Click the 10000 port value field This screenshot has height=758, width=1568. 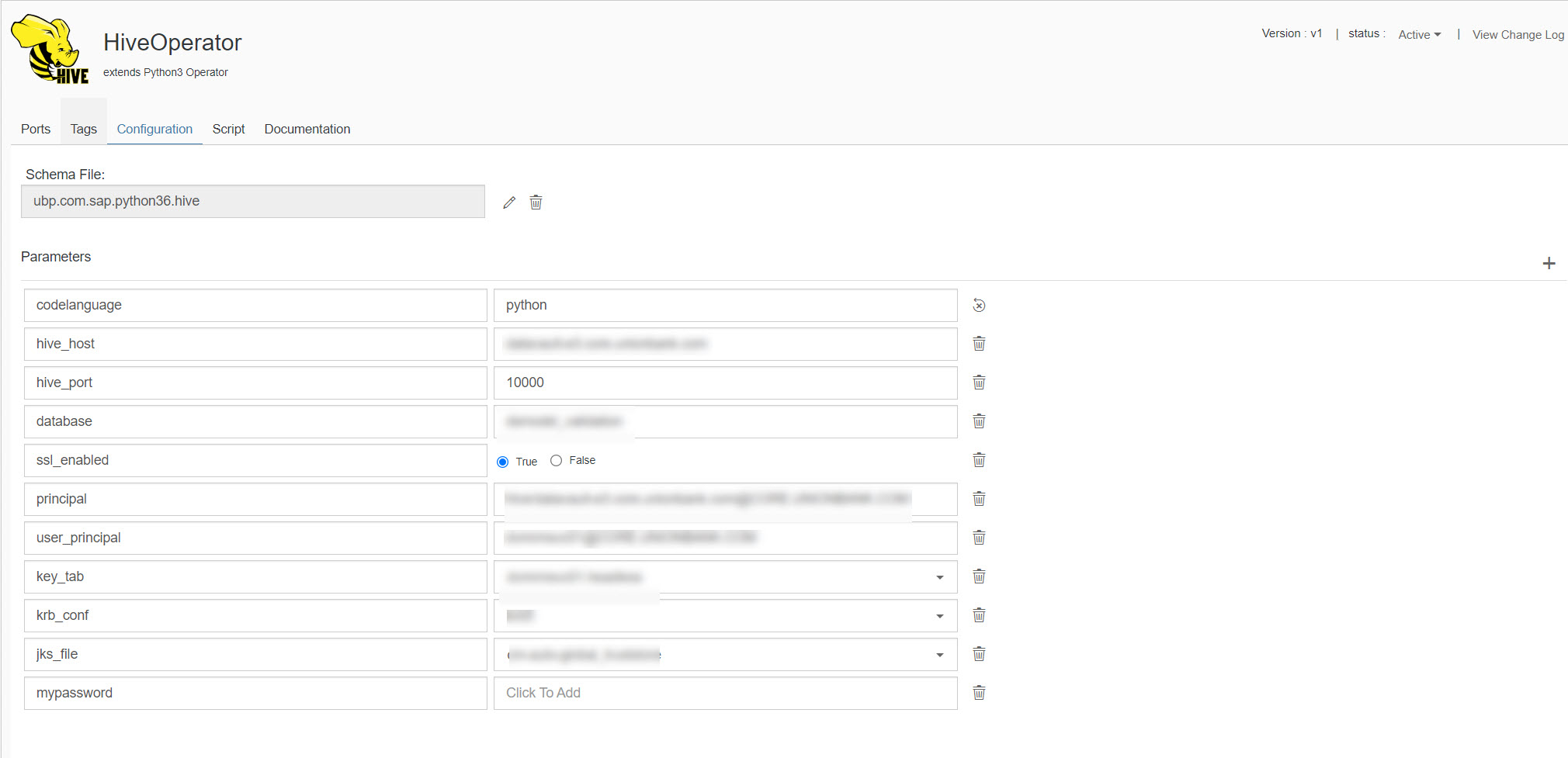(x=726, y=382)
